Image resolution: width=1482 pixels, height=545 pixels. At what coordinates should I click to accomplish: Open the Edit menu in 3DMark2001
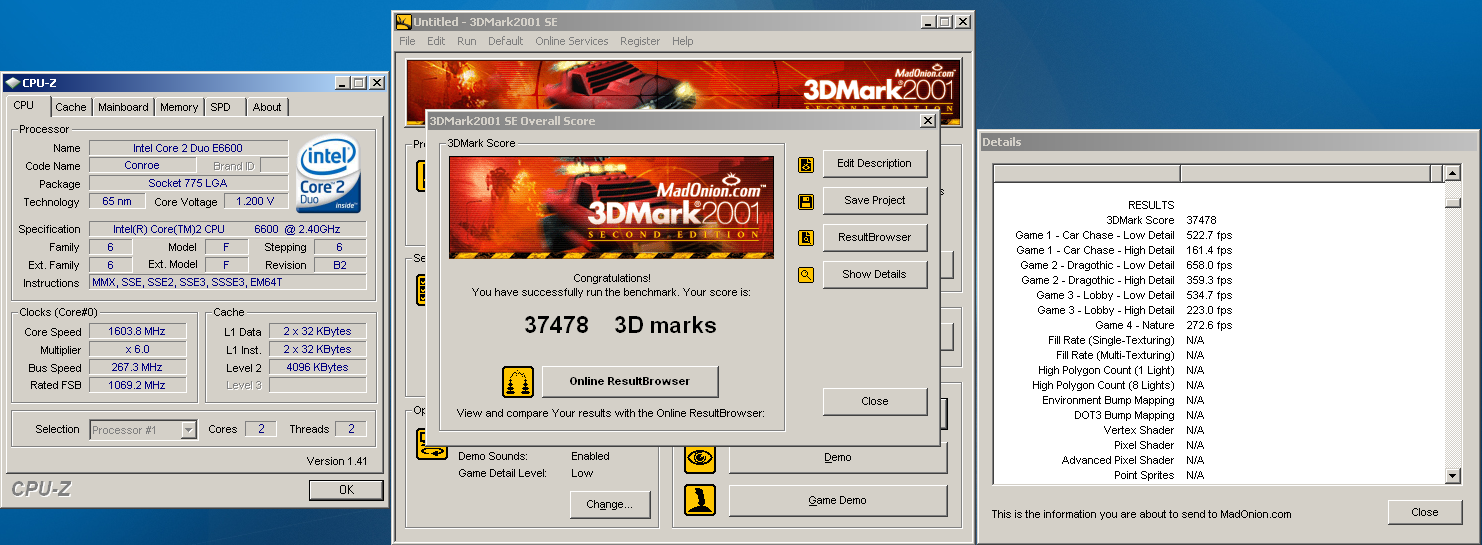click(x=436, y=41)
